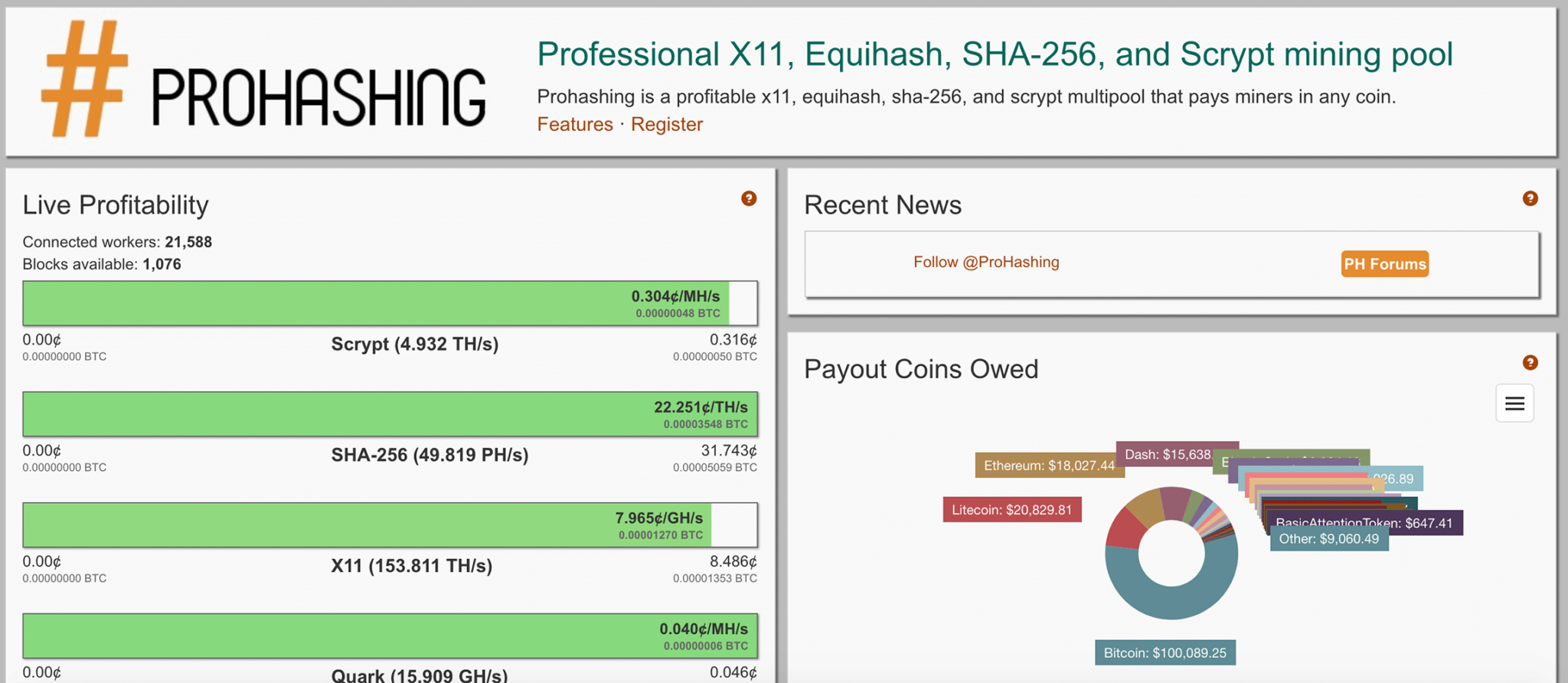Click the Scrypt profitability bar
The height and width of the screenshot is (683, 1568).
(x=390, y=303)
